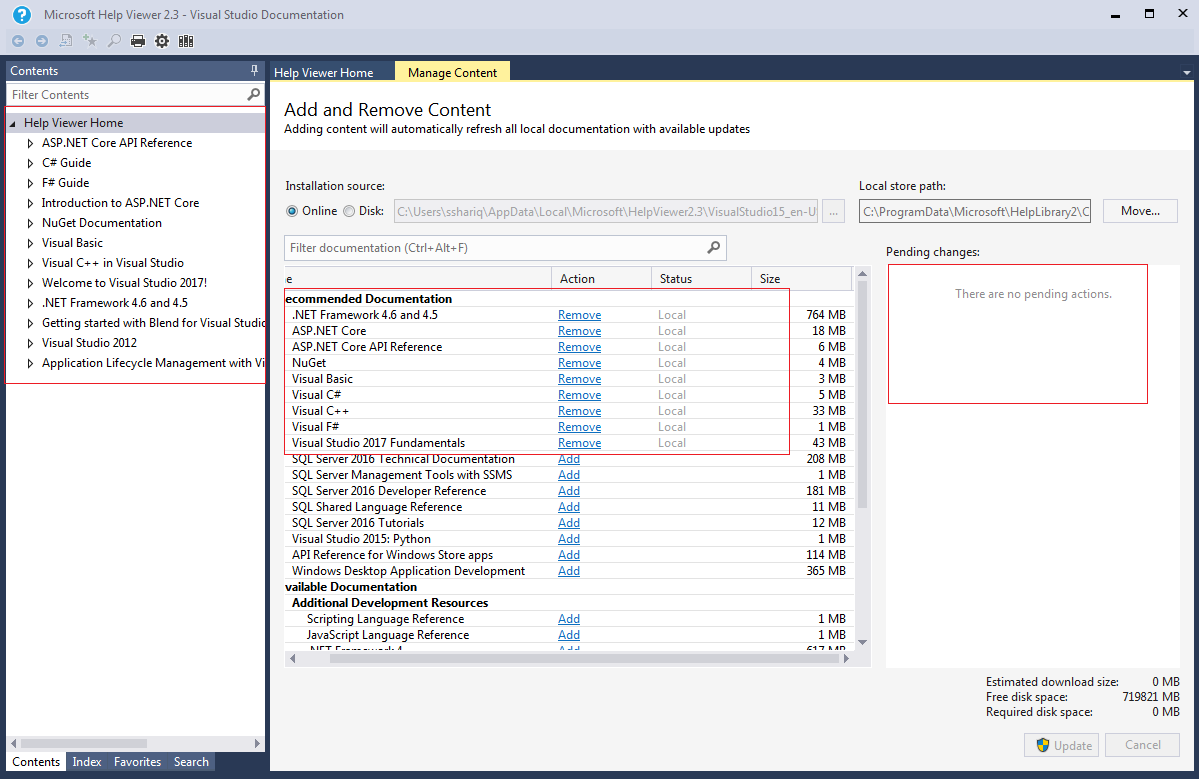Expand the F# Guide node
This screenshot has width=1199, height=779.
pyautogui.click(x=31, y=183)
